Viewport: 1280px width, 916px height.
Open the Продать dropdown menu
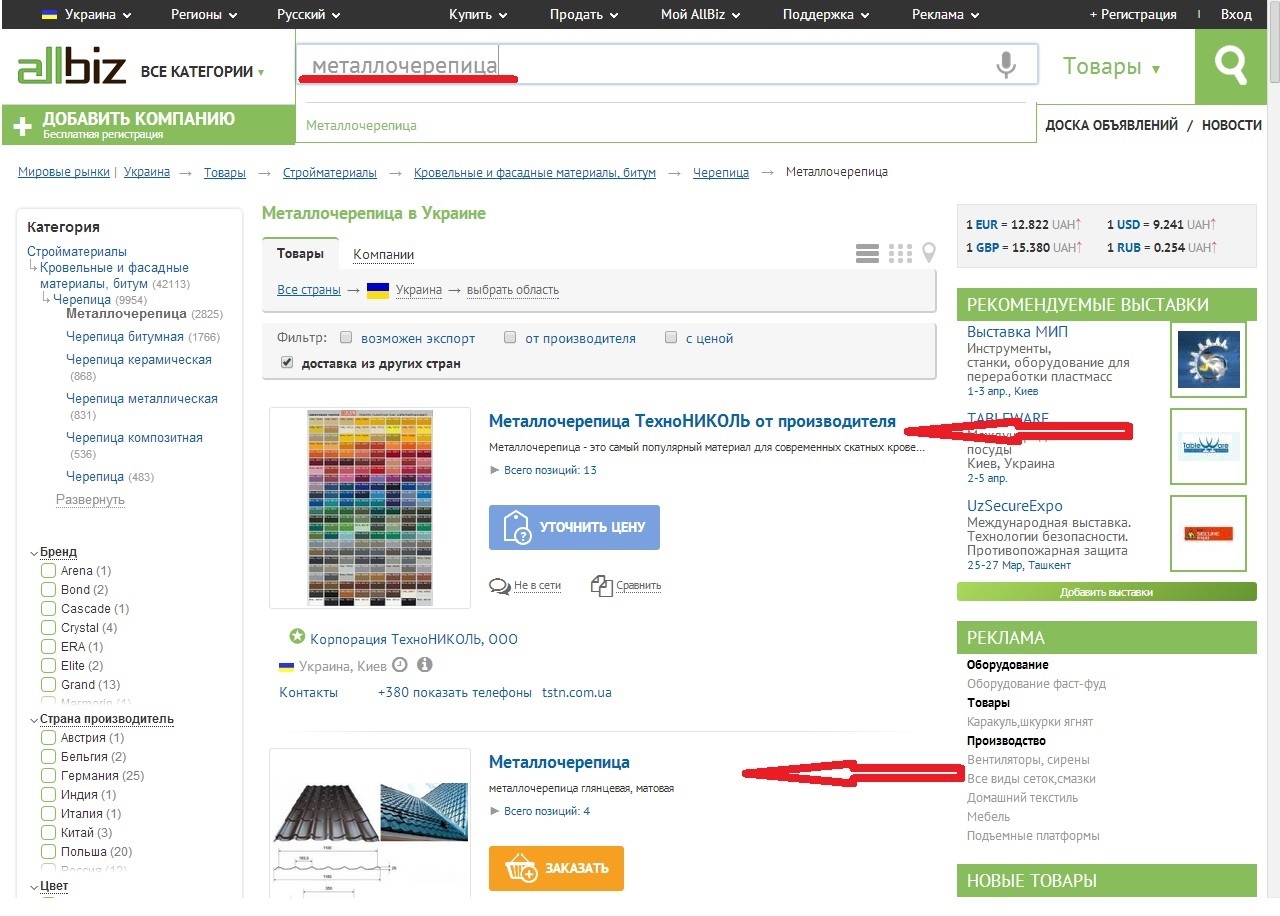click(584, 14)
